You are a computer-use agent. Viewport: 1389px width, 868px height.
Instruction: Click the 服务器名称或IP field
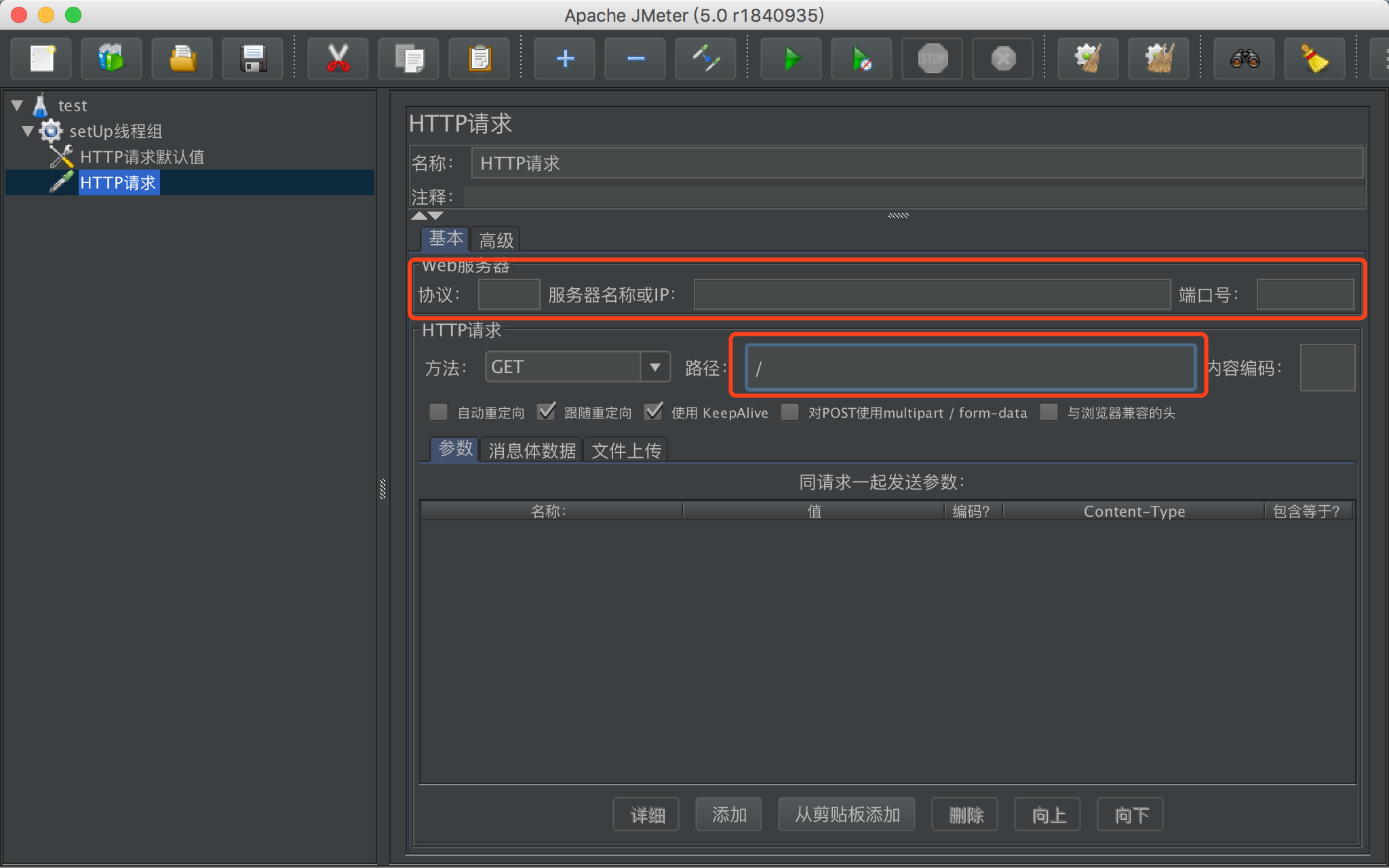[932, 294]
